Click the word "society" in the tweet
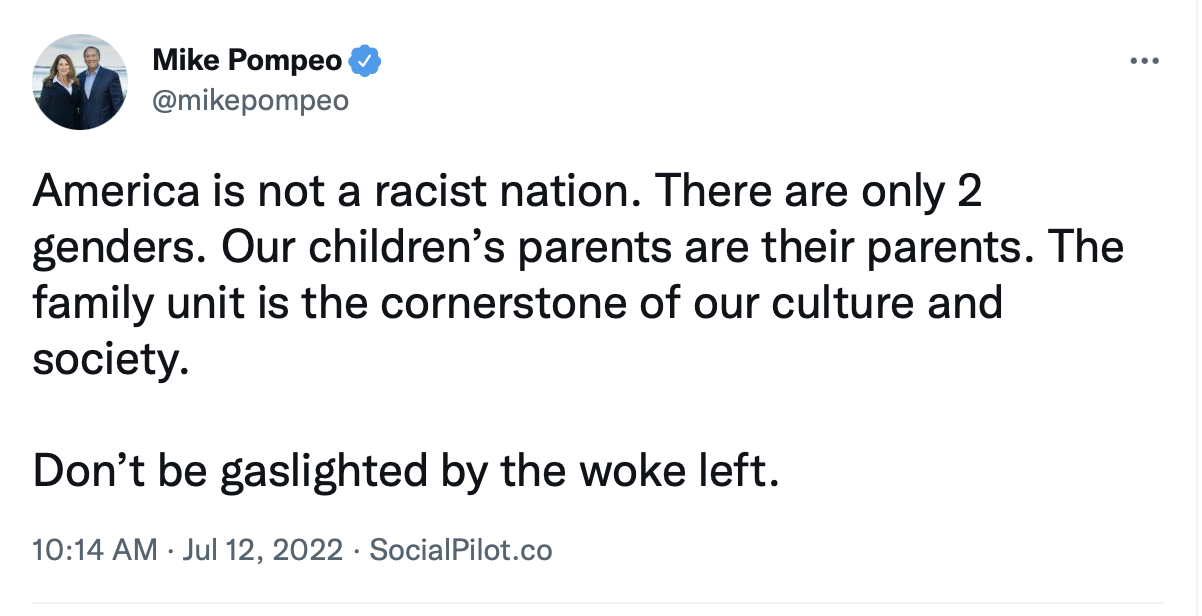Viewport: 1202px width, 616px height. (109, 359)
